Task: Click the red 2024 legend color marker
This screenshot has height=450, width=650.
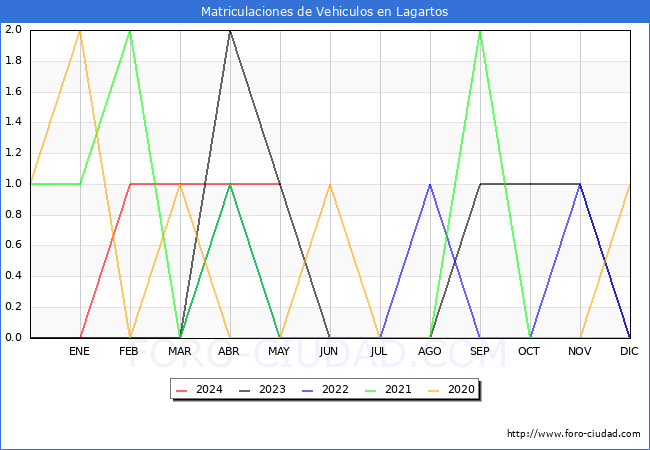Action: pyautogui.click(x=182, y=390)
